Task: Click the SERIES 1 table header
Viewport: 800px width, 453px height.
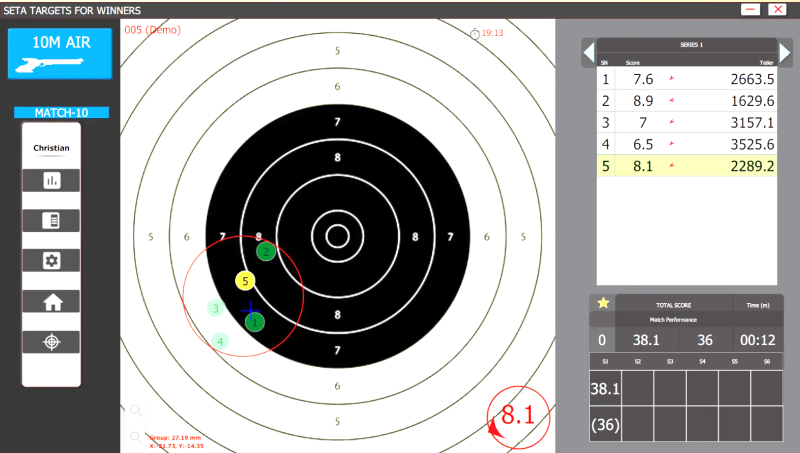Action: 687,46
